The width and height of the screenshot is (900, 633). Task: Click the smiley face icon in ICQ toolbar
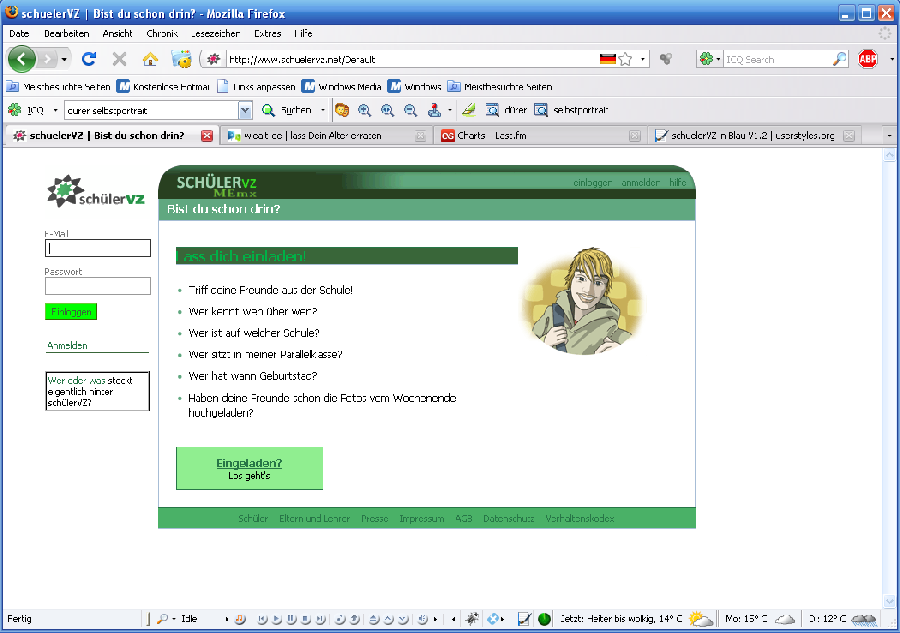pos(342,110)
